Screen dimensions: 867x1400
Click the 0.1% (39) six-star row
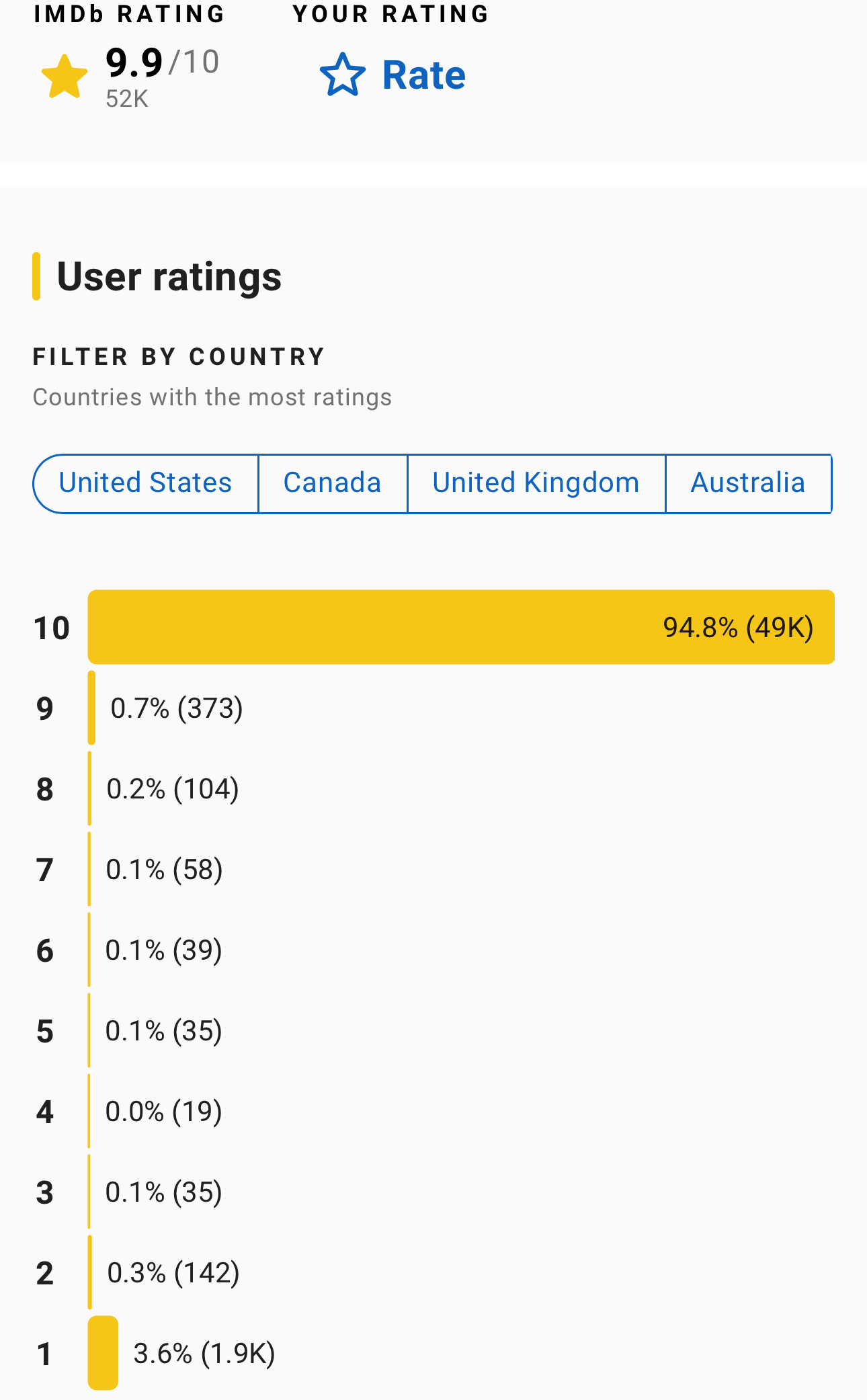click(x=163, y=950)
